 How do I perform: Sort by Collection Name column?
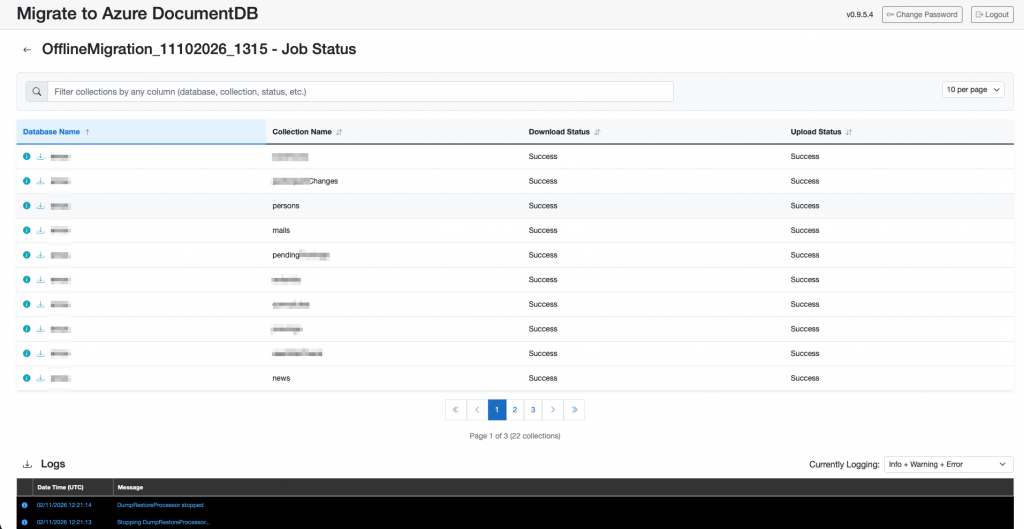pos(307,132)
